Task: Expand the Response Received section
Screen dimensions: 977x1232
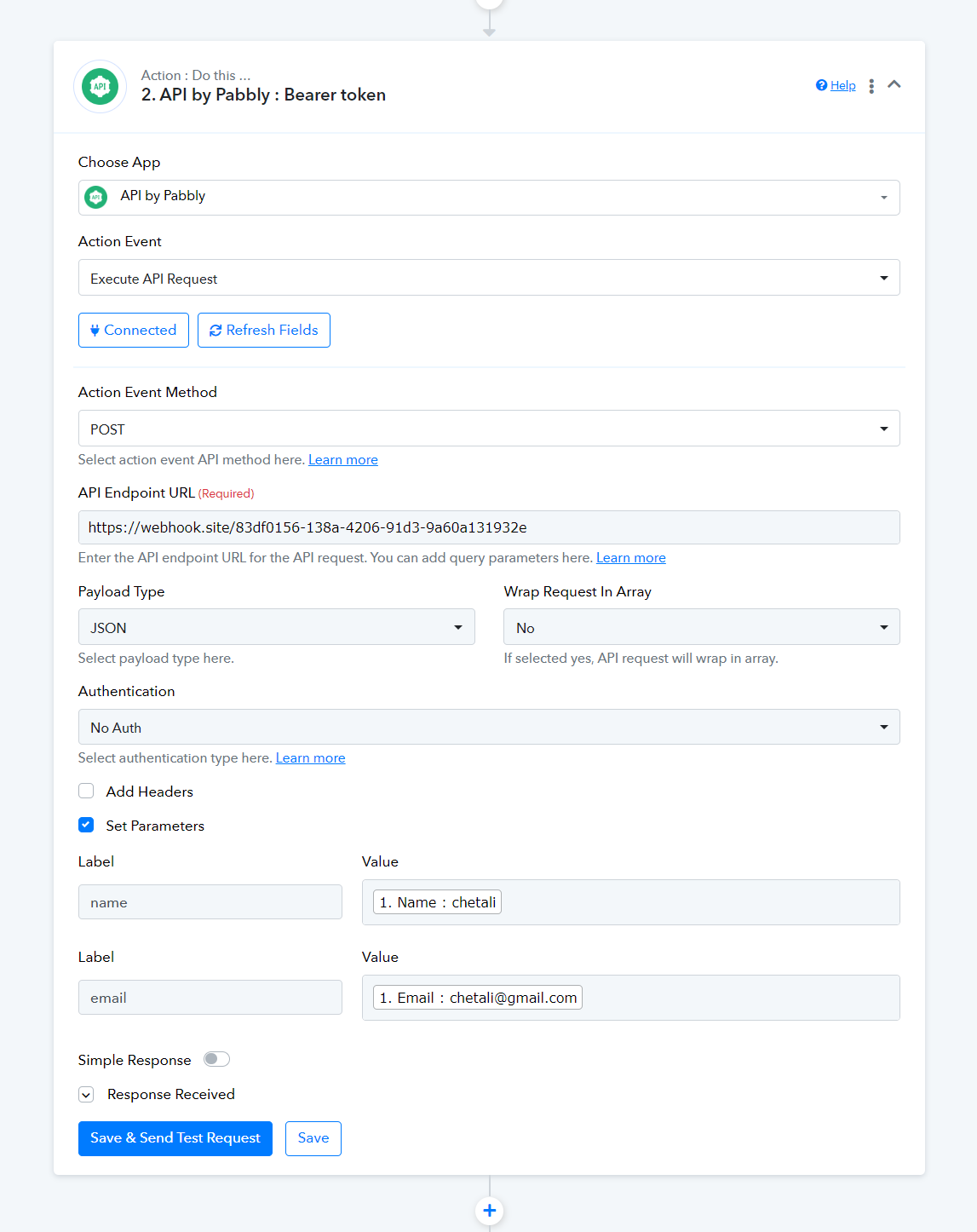Action: (x=86, y=1094)
